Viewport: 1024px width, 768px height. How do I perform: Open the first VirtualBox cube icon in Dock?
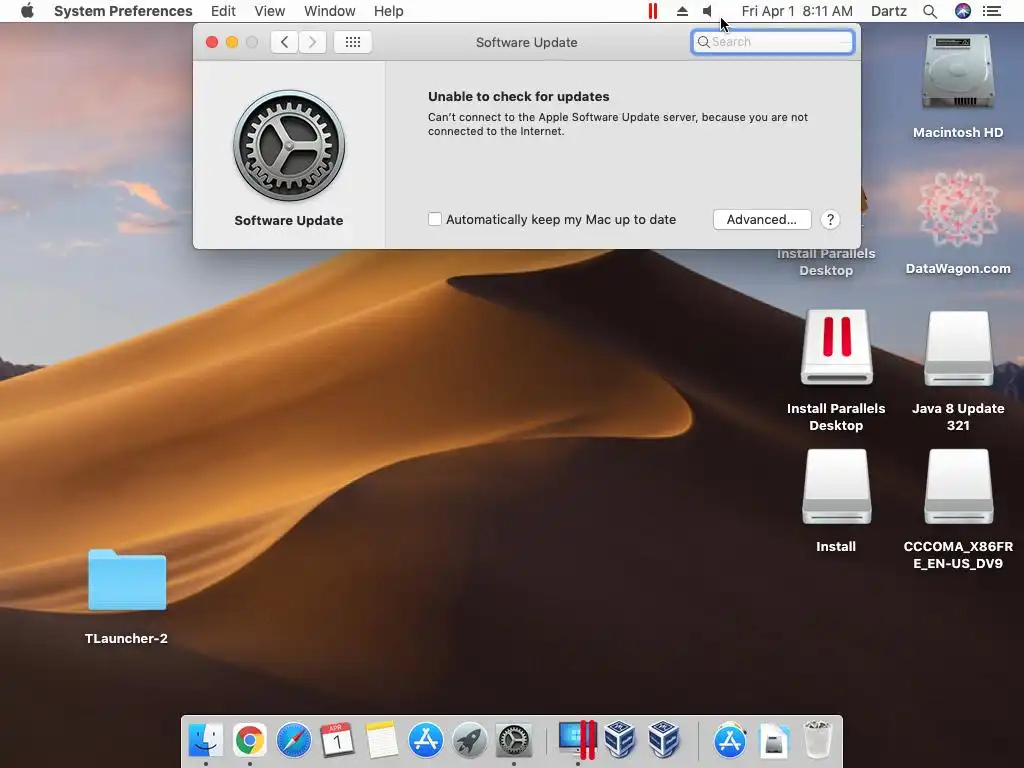click(620, 741)
